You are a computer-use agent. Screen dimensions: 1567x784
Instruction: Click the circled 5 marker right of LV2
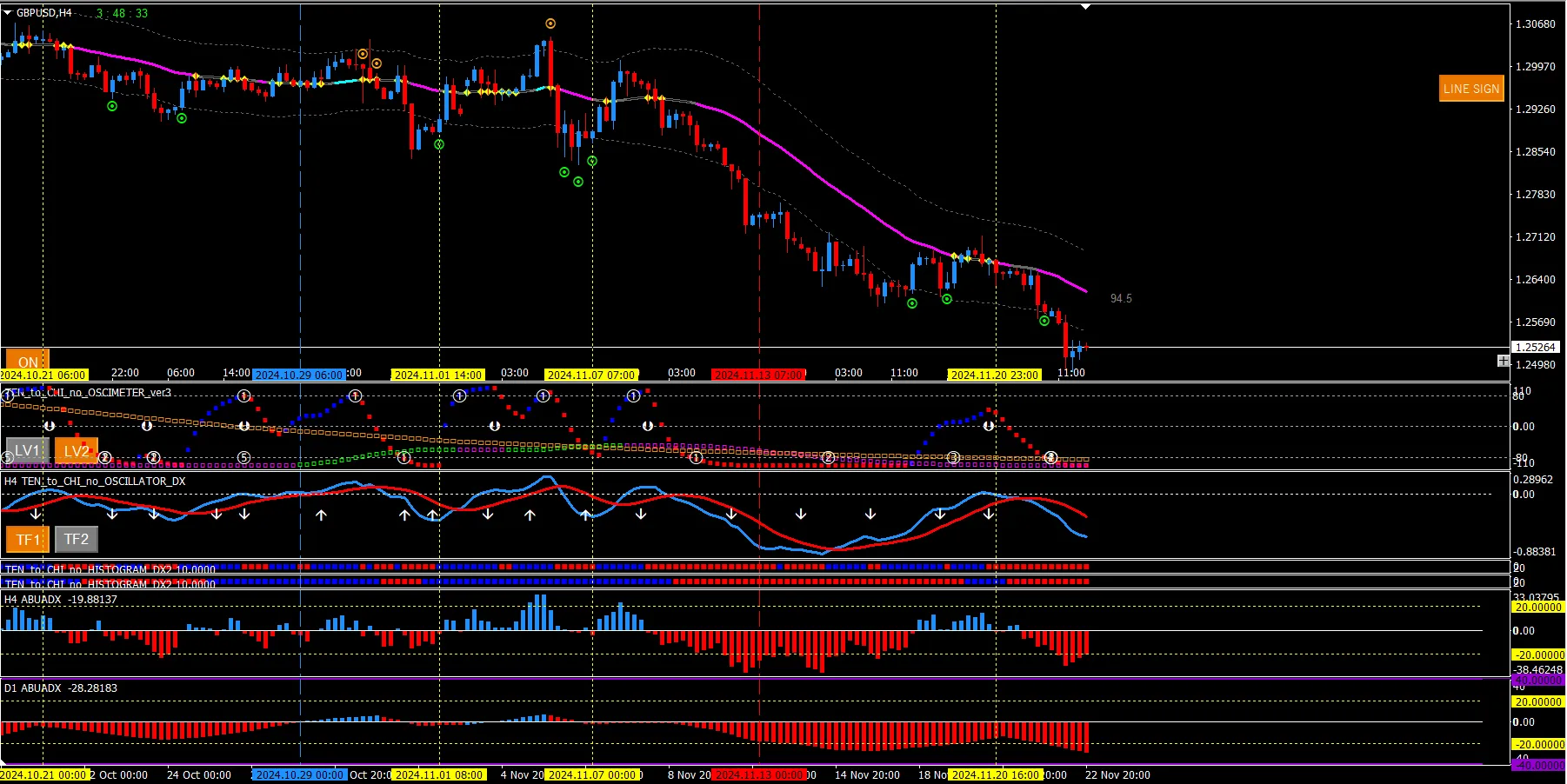tap(243, 457)
